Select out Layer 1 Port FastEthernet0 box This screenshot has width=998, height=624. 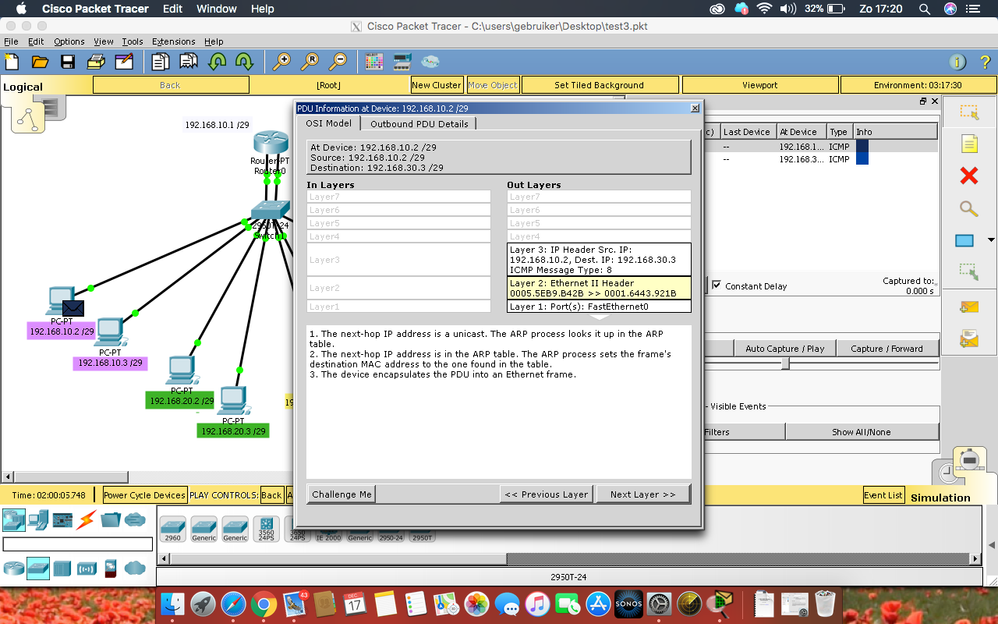coord(599,306)
